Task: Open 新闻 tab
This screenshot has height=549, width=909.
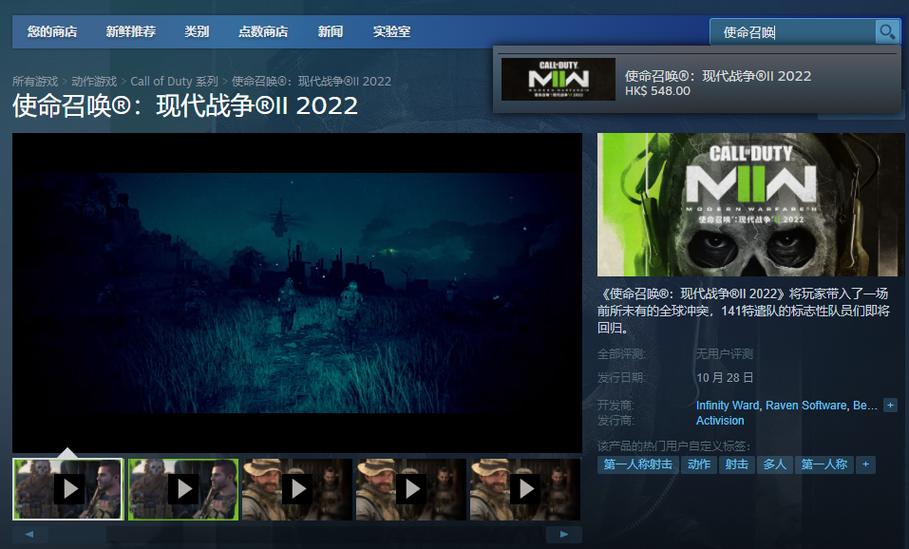Action: 330,31
